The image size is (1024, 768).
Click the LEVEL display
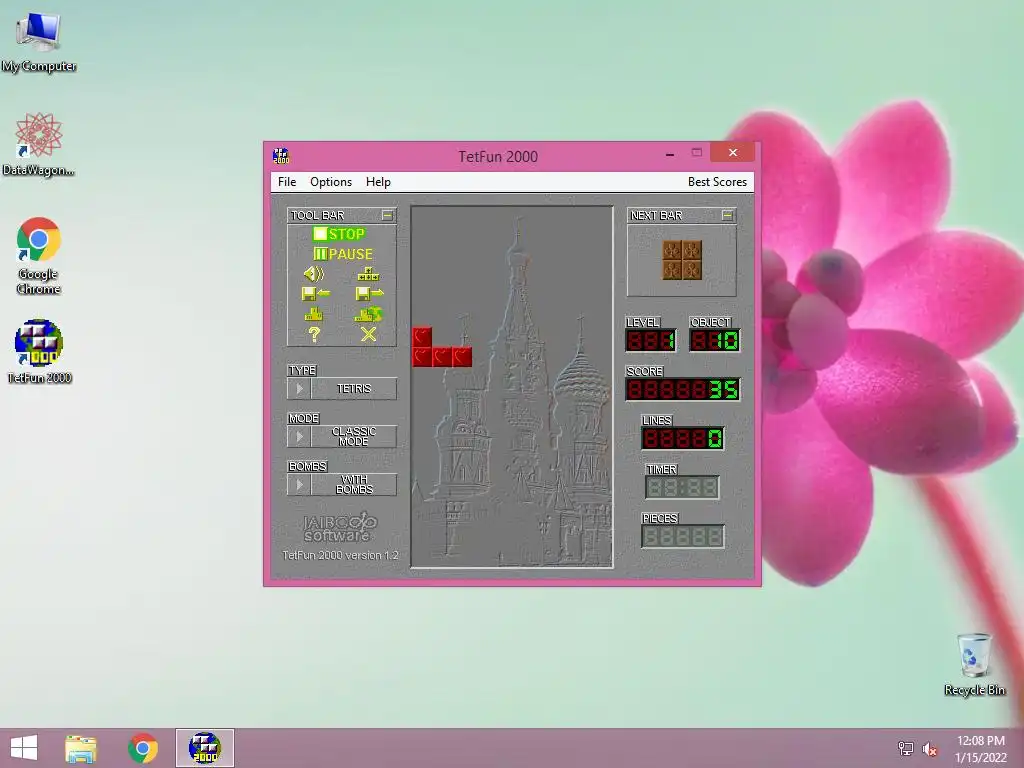click(x=650, y=340)
